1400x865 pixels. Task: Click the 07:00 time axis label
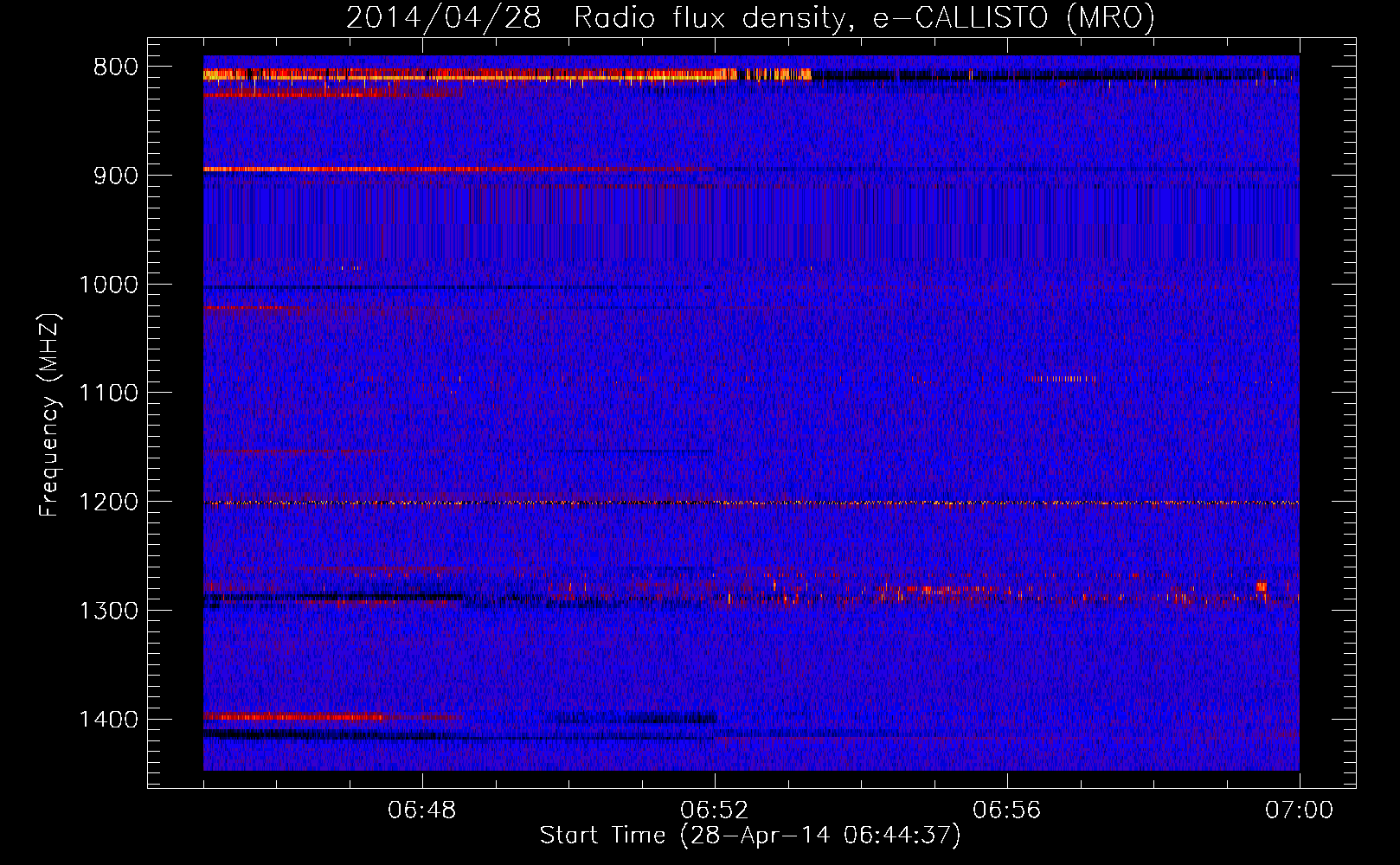point(1300,811)
